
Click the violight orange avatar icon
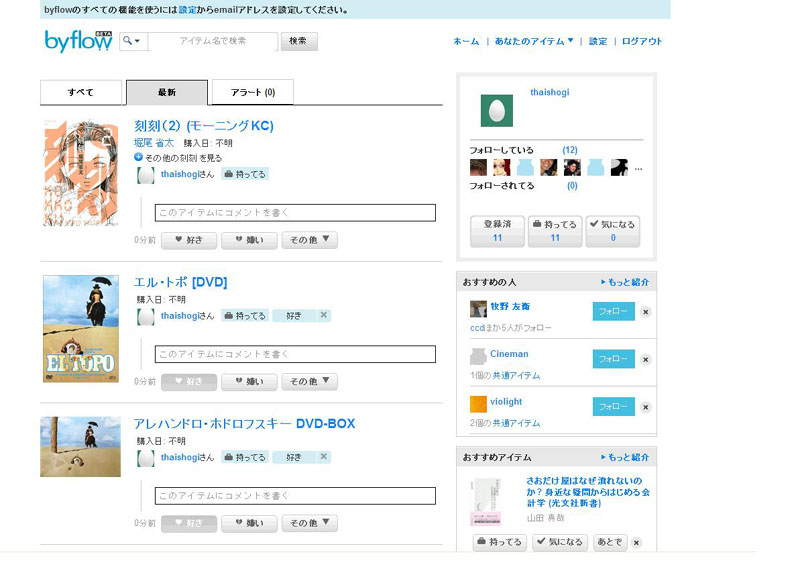[x=478, y=404]
